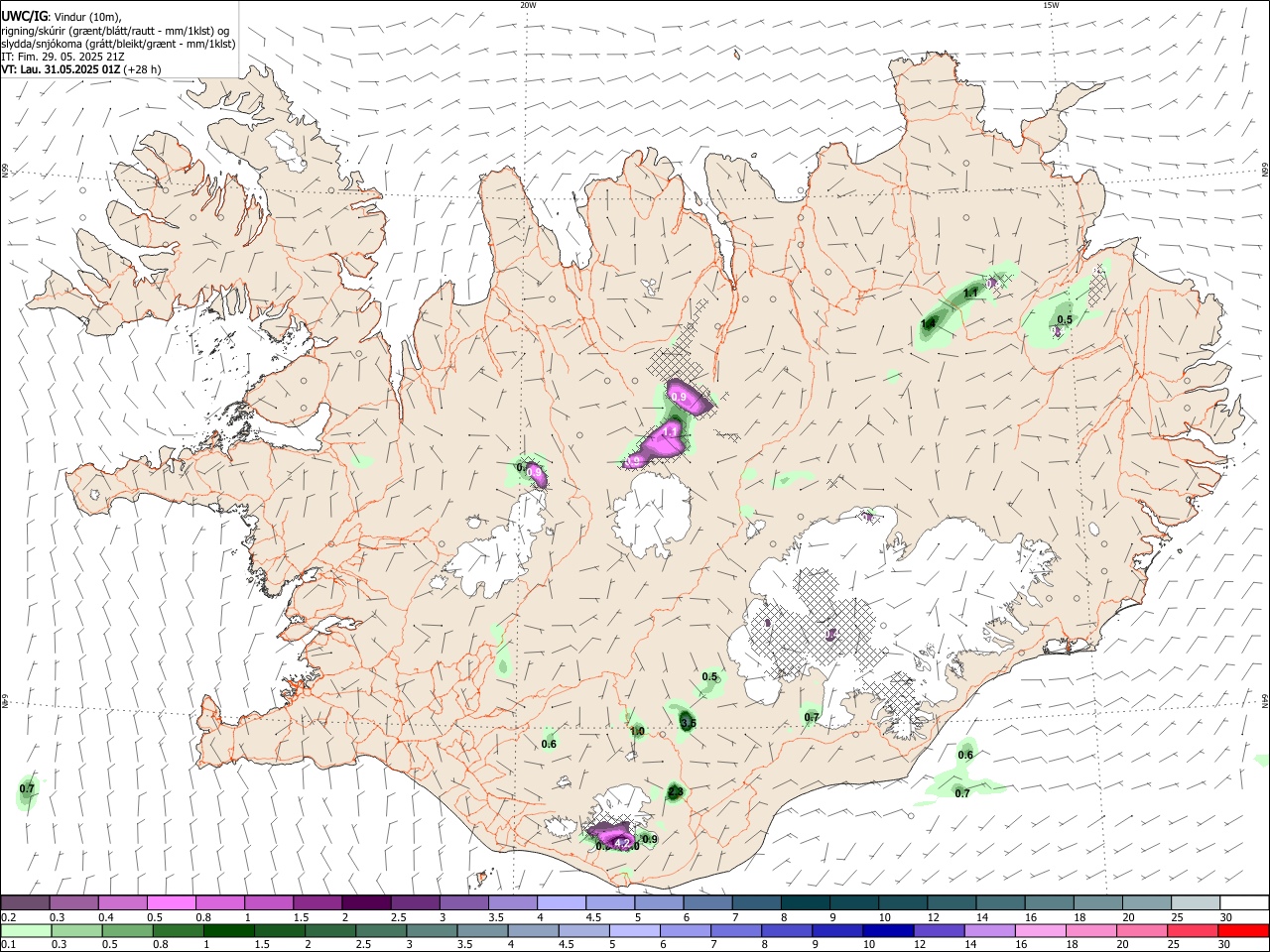This screenshot has width=1270, height=952.
Task: Click the 1.1 value in the northeast green patch
Action: (971, 293)
